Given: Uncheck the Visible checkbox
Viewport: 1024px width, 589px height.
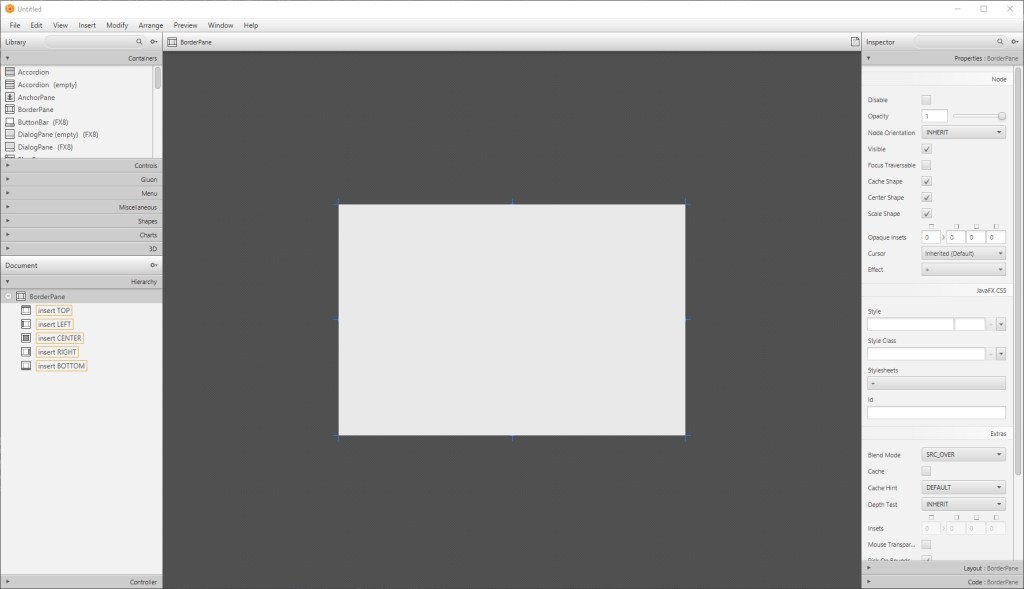Looking at the screenshot, I should [926, 149].
